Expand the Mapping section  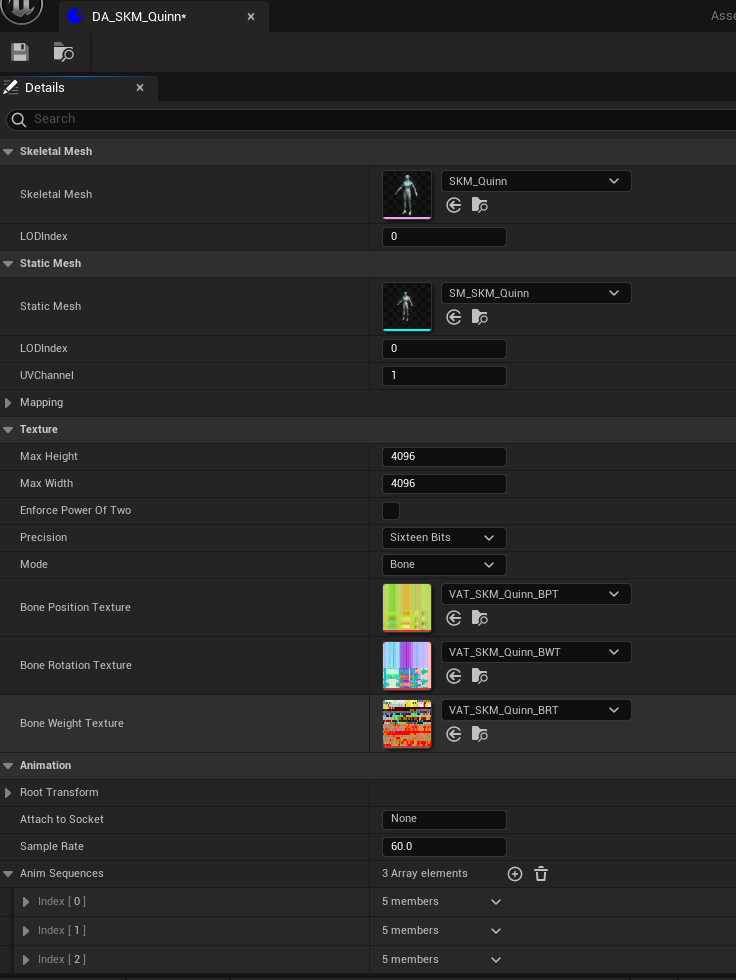point(9,403)
